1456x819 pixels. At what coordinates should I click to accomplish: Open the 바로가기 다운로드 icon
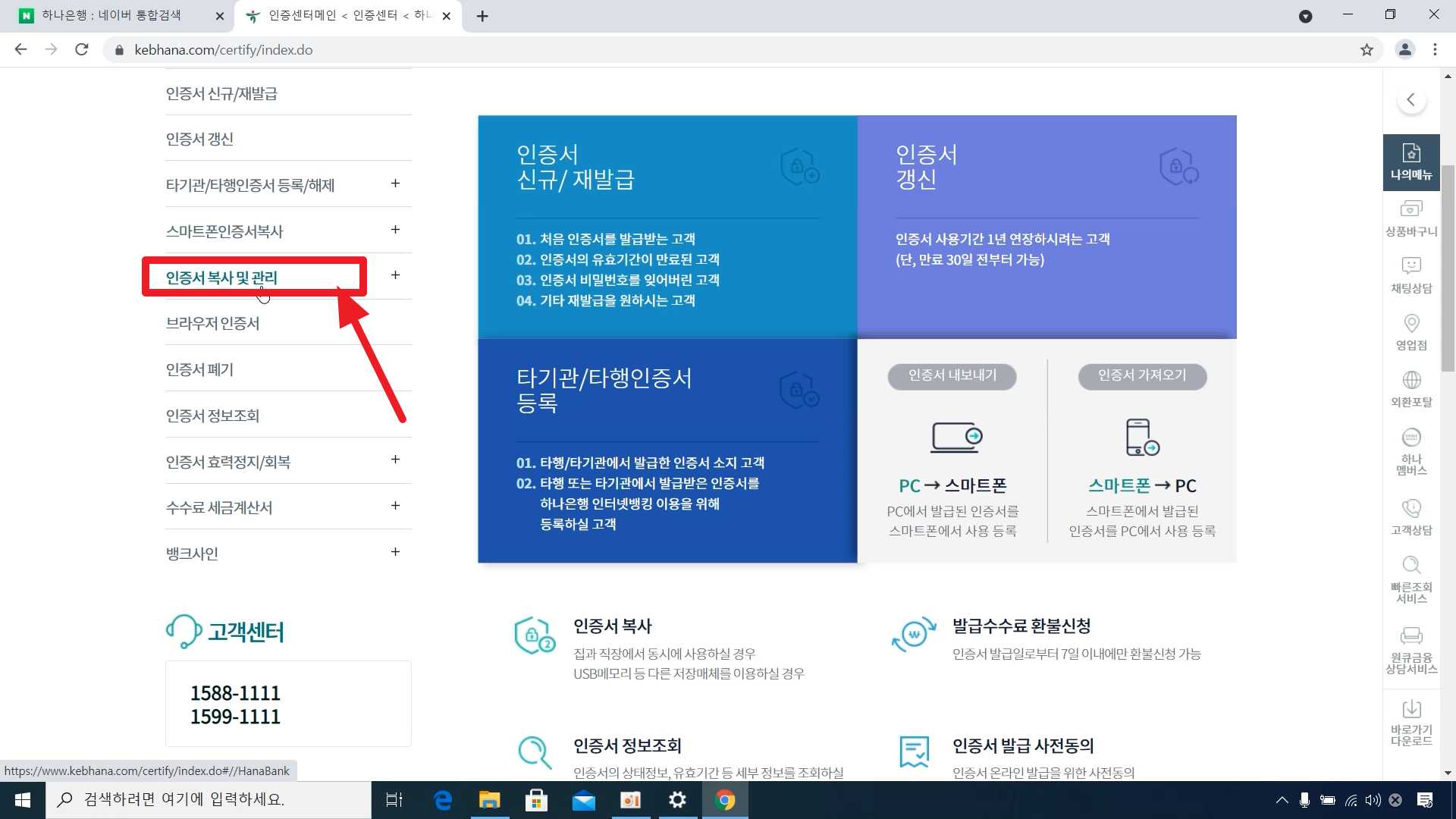1410,722
